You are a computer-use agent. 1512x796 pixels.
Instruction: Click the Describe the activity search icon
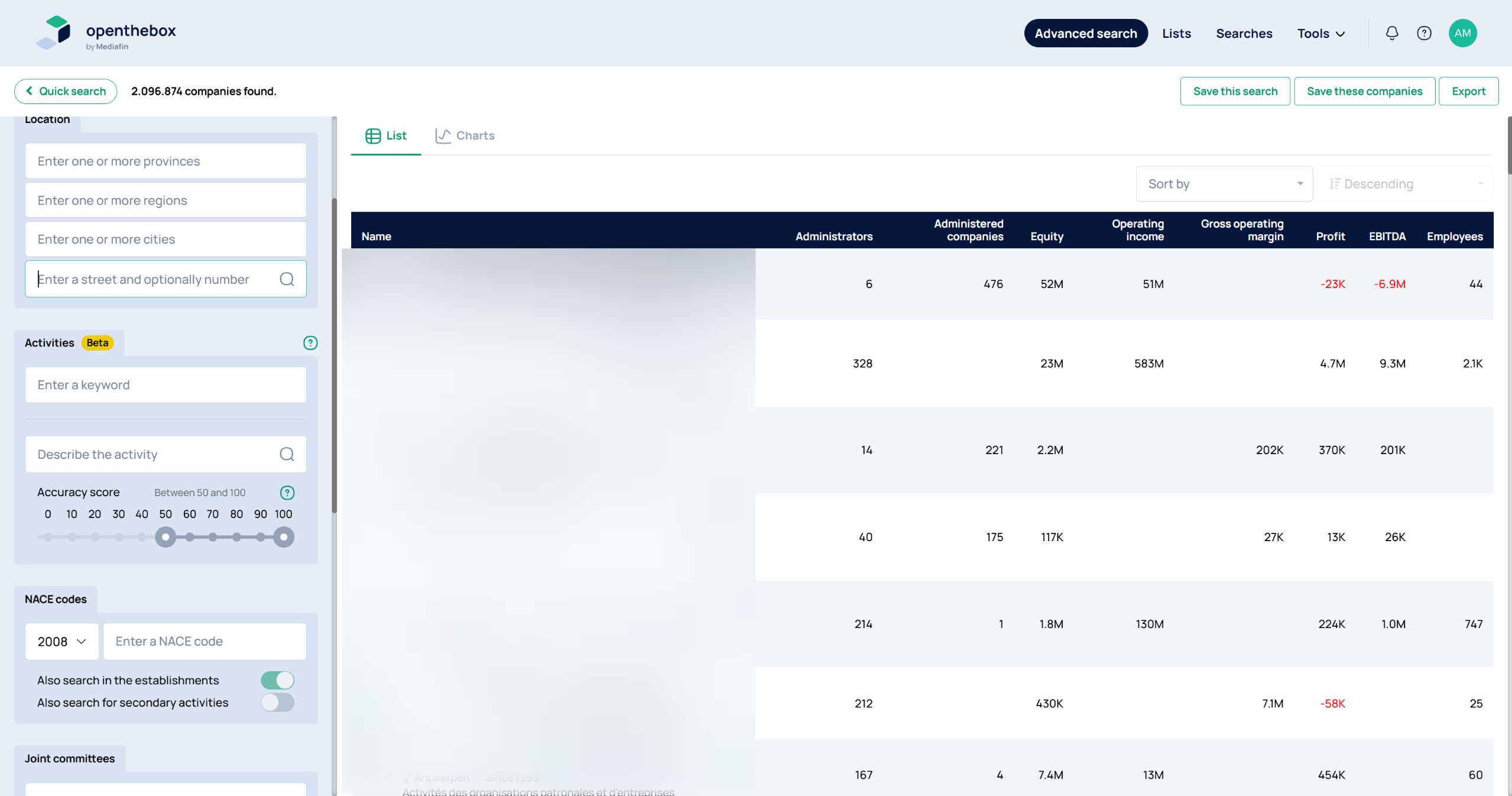pyautogui.click(x=287, y=454)
